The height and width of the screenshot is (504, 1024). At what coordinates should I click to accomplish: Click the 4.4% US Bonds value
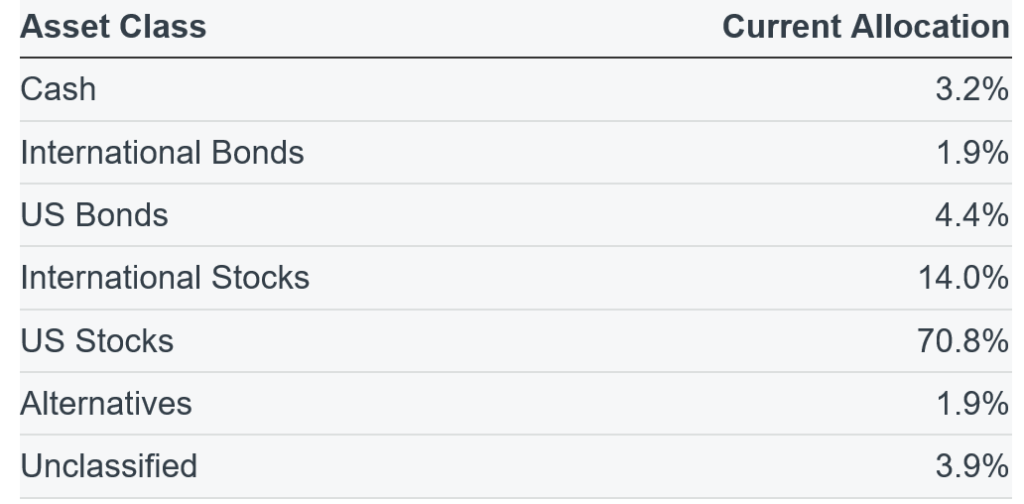point(972,215)
